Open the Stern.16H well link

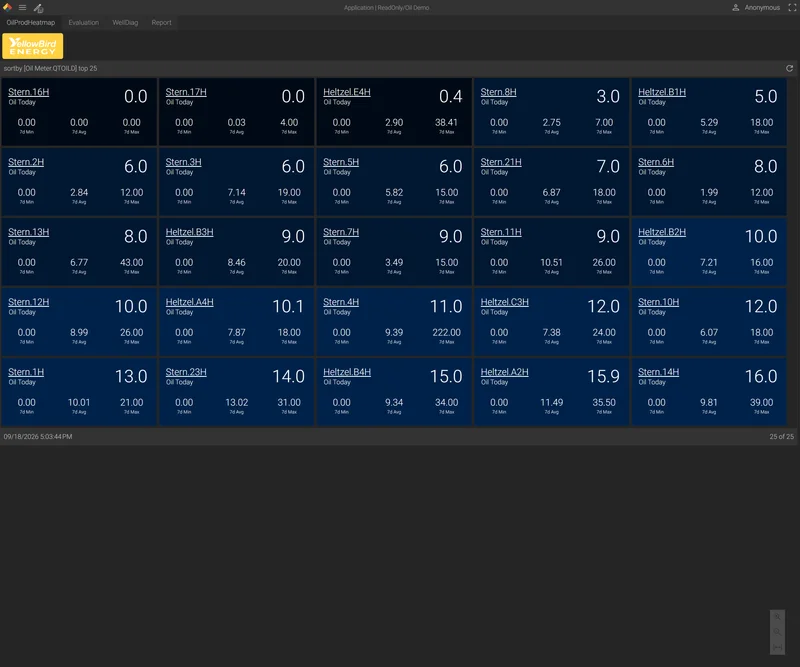(29, 92)
